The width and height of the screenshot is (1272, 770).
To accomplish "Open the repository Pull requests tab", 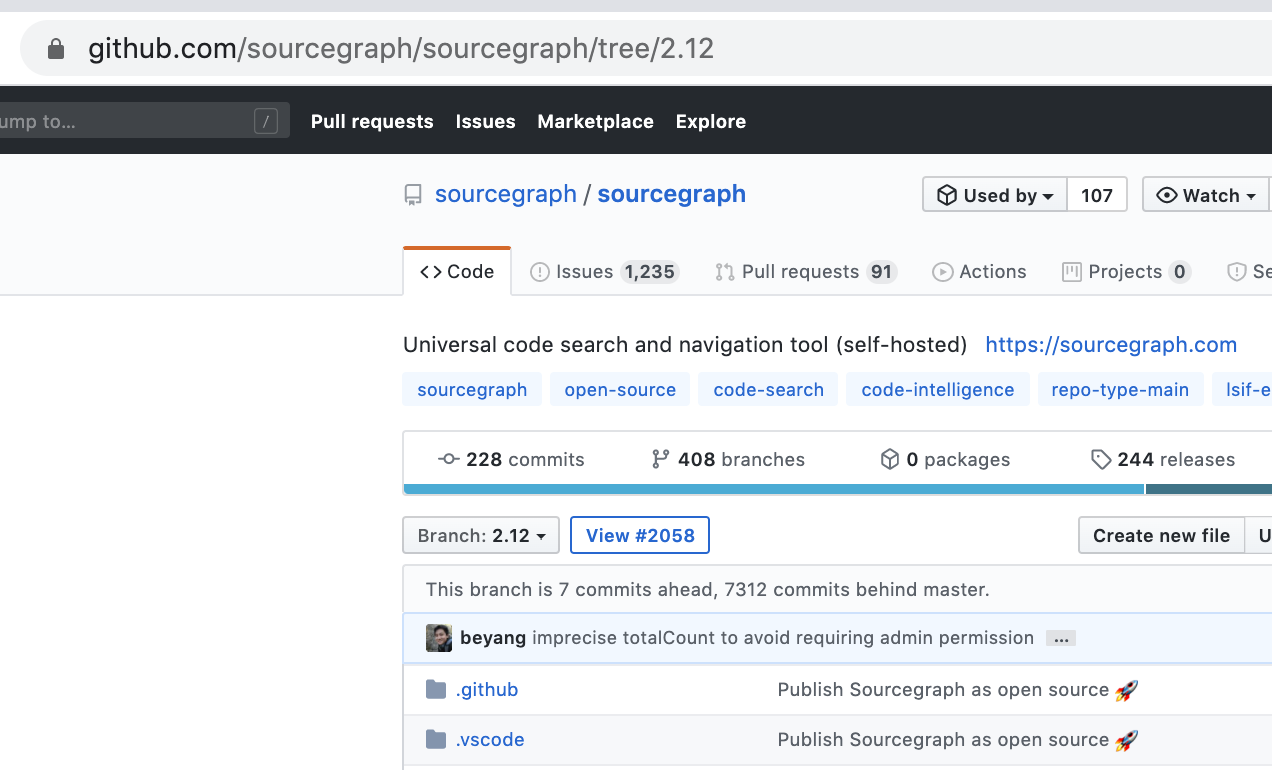I will pyautogui.click(x=805, y=271).
